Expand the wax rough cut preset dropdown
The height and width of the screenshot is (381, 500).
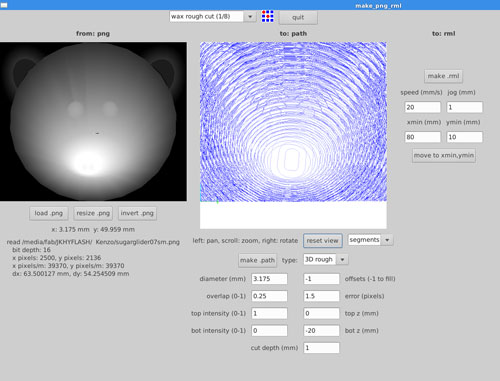point(213,16)
